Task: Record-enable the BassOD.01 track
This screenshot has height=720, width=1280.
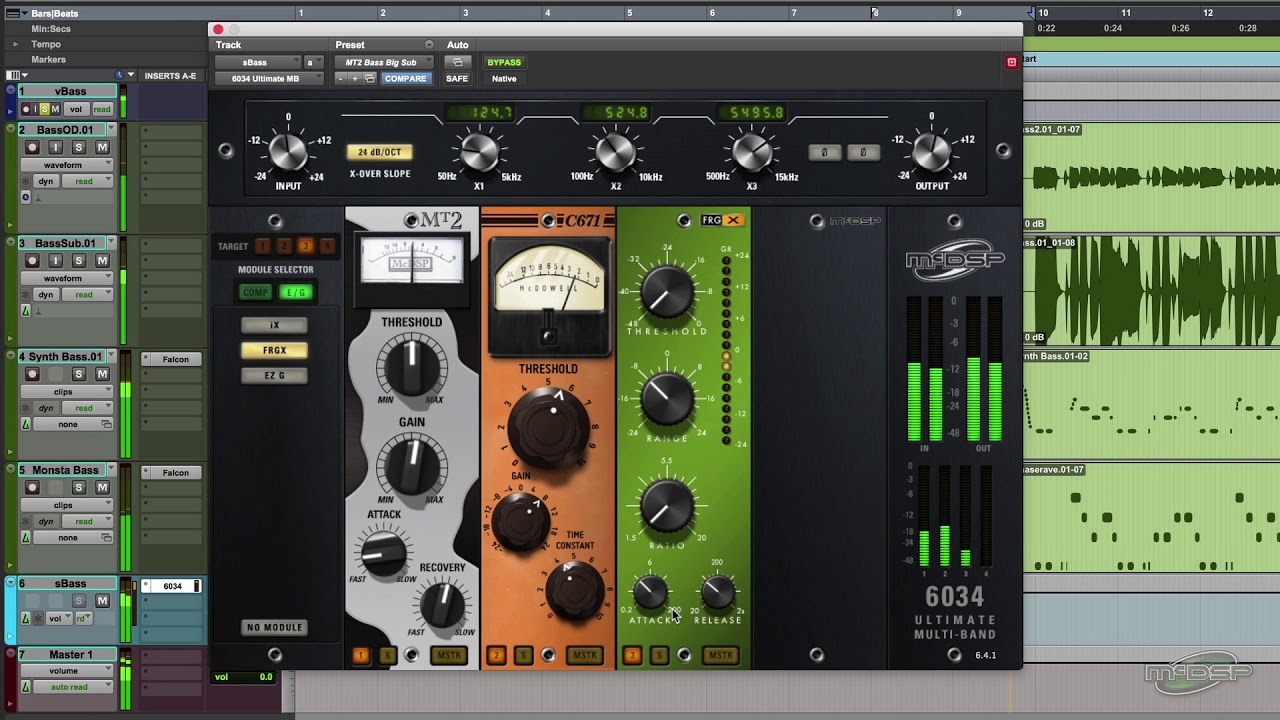Action: [x=32, y=147]
